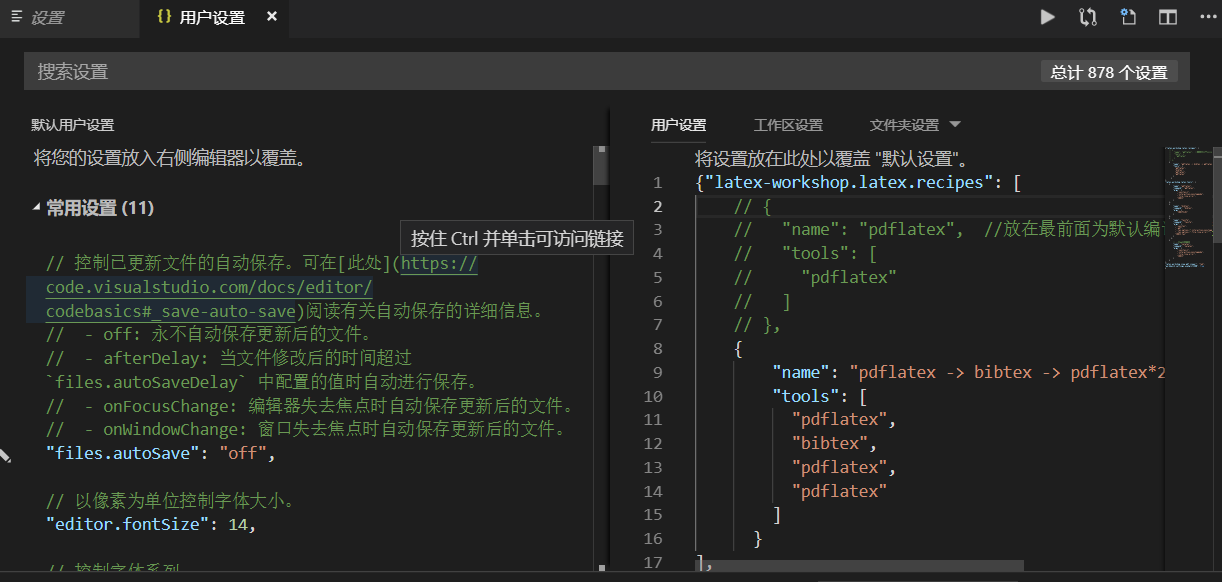Open the 文件夹设置 dropdown arrow
The image size is (1222, 582).
click(954, 124)
